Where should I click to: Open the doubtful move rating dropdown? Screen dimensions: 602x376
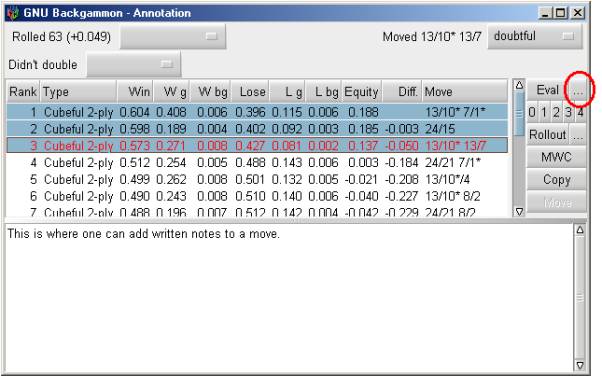tap(535, 36)
